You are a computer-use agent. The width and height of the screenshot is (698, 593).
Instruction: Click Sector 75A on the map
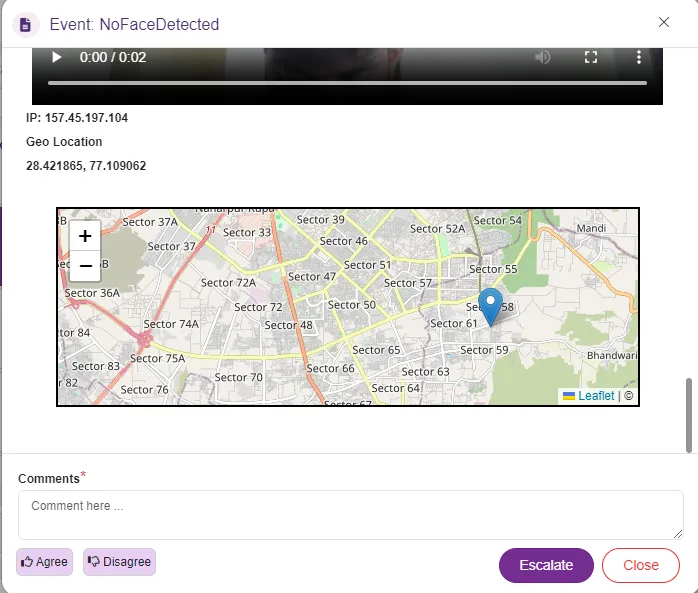(157, 358)
